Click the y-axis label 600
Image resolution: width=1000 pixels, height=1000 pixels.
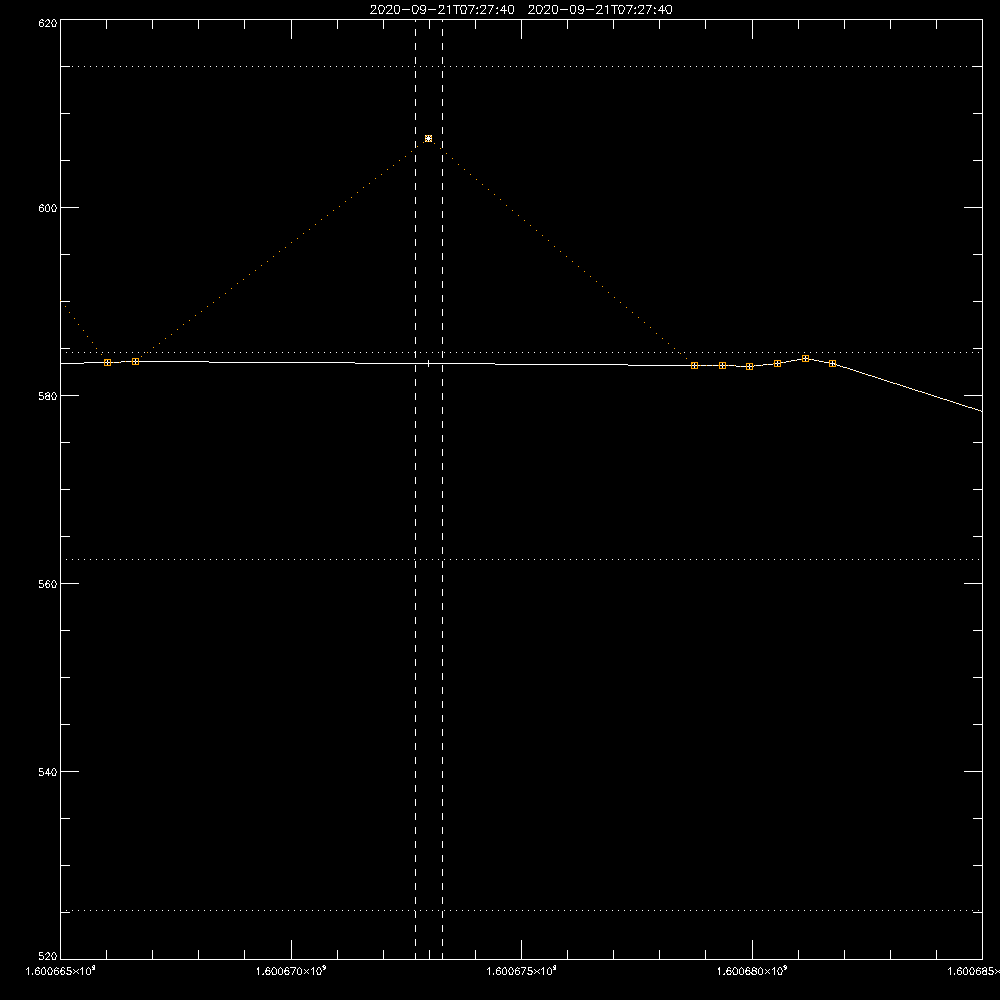48,208
